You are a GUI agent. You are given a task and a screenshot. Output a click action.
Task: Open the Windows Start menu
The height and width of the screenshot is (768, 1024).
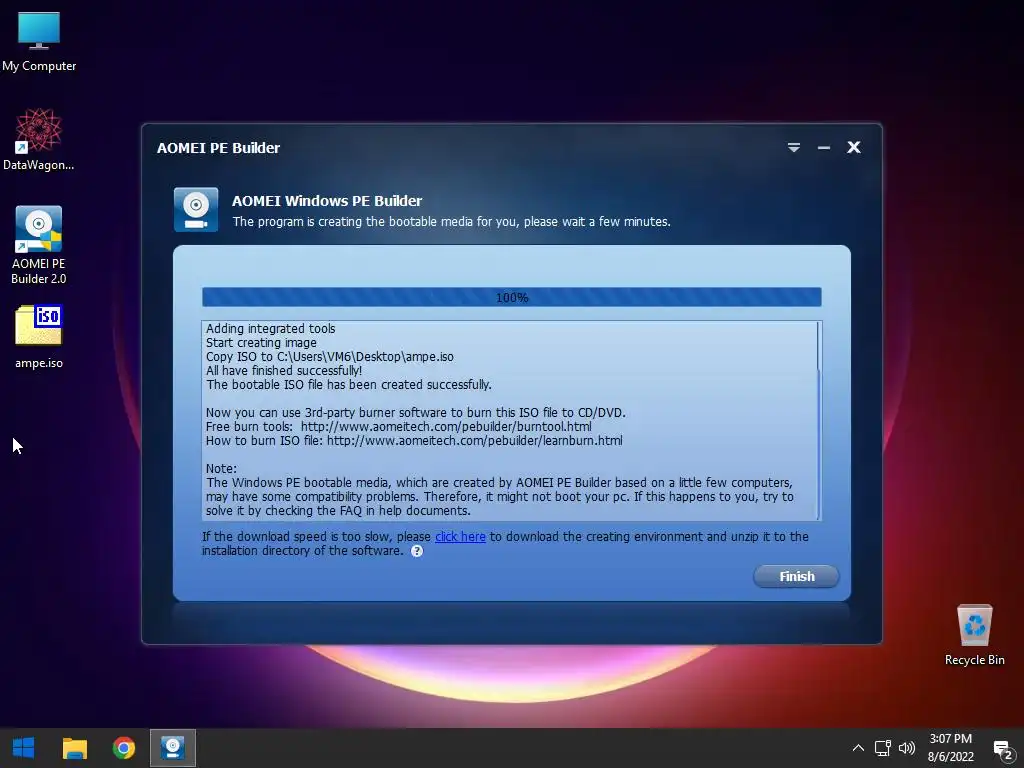[24, 748]
